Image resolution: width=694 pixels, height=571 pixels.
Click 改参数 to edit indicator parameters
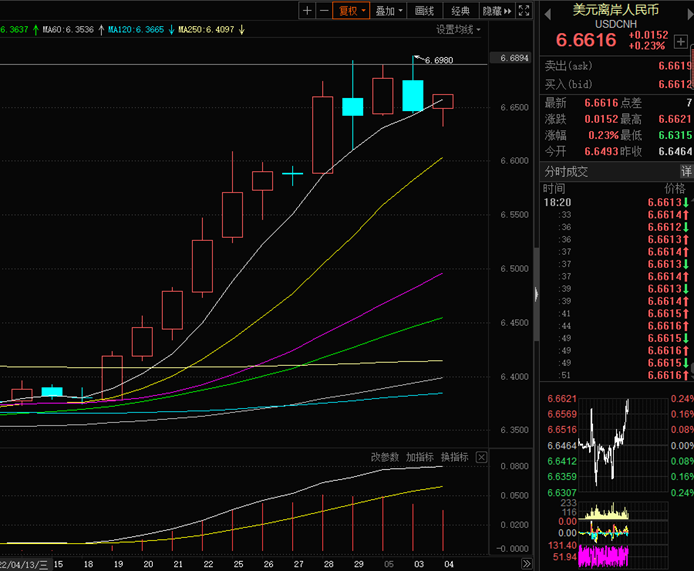tap(384, 457)
